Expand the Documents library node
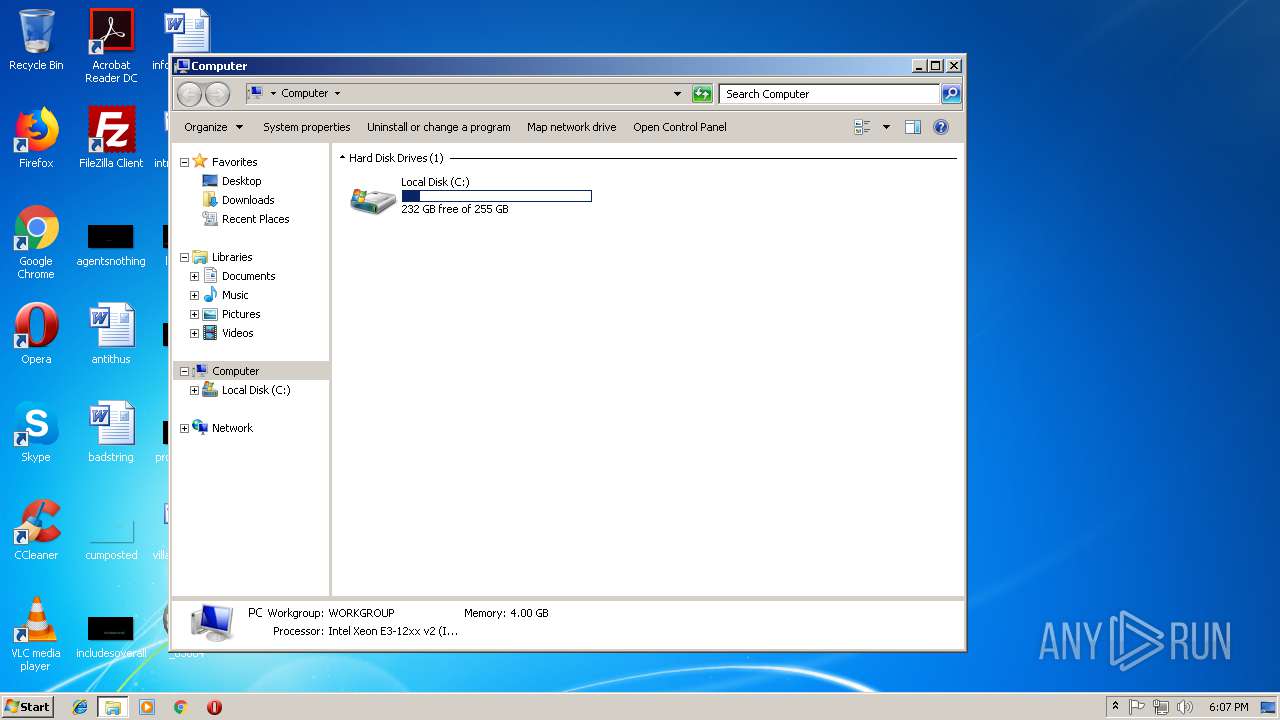 (x=194, y=276)
